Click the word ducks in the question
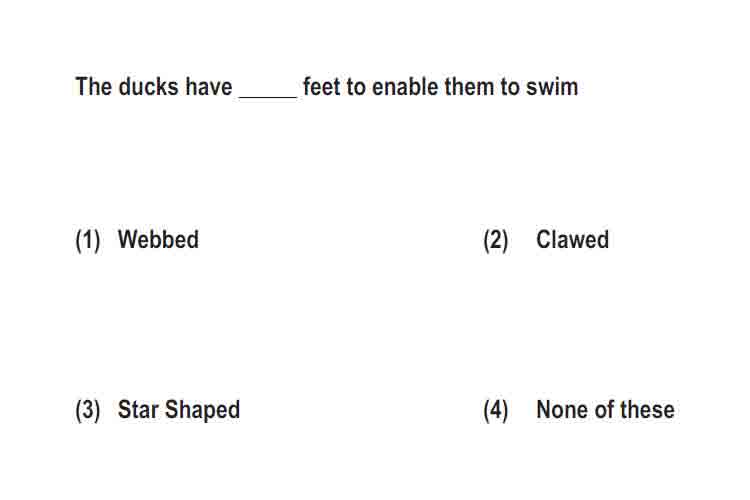The image size is (750, 500). coord(148,87)
